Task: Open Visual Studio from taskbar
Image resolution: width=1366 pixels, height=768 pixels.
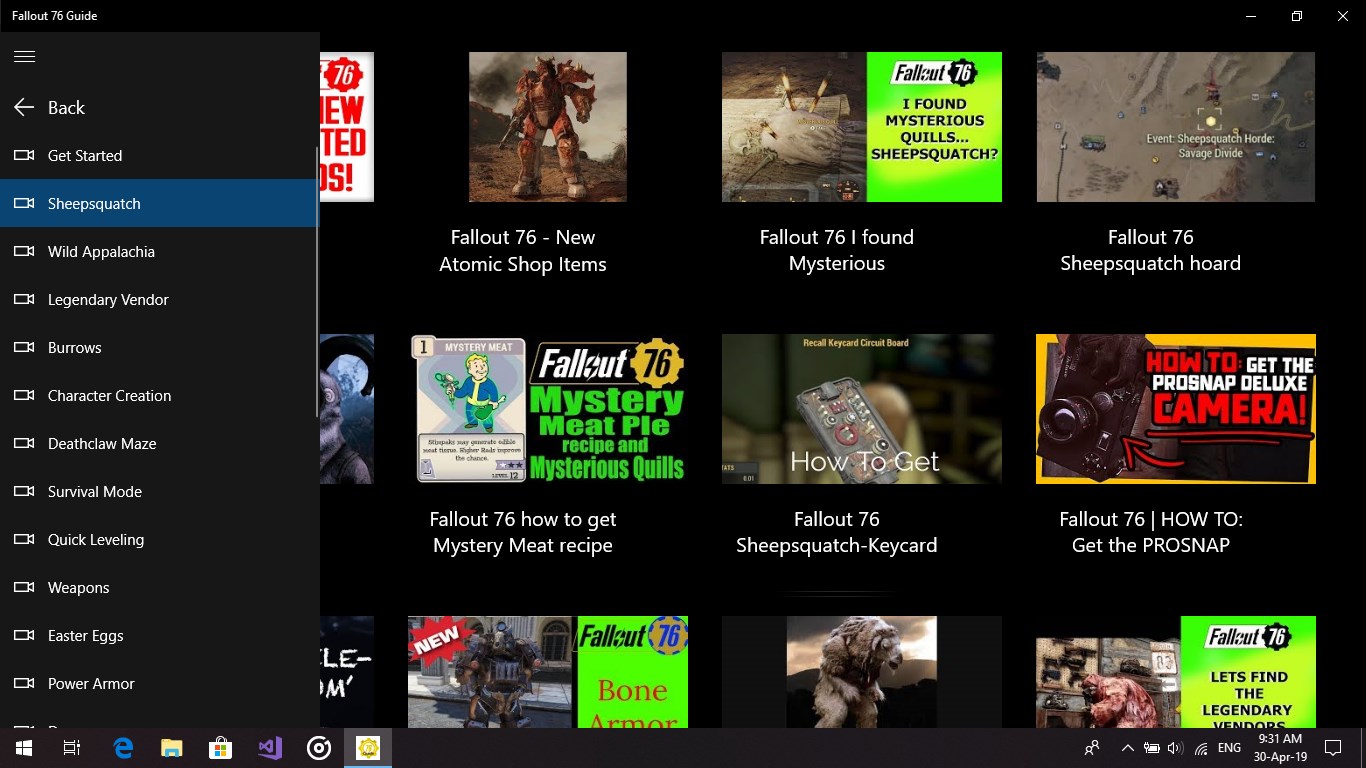Action: tap(270, 748)
